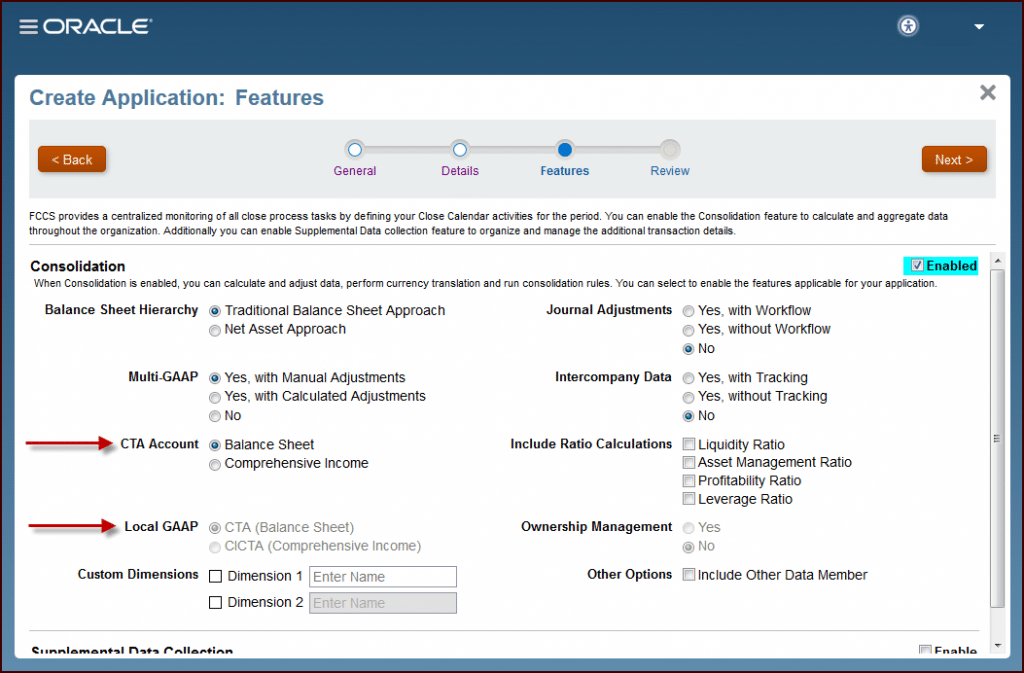Toggle Supplemental Data Collection Enable checkbox

pyautogui.click(x=925, y=650)
